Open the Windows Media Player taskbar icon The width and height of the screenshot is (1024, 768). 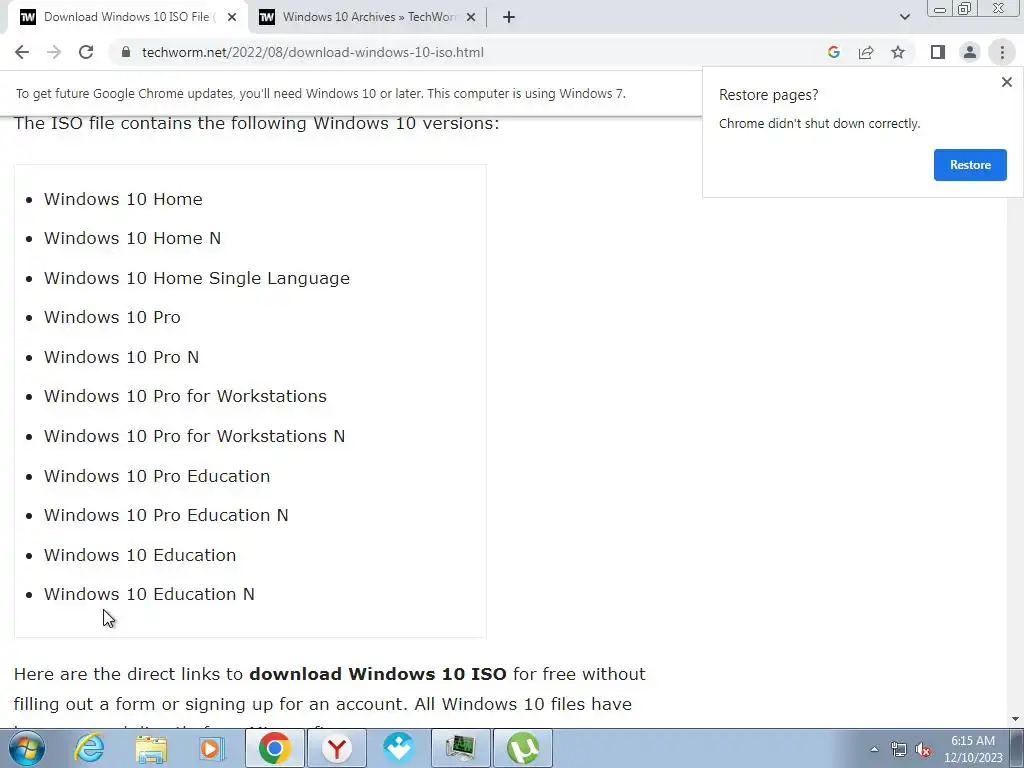212,748
